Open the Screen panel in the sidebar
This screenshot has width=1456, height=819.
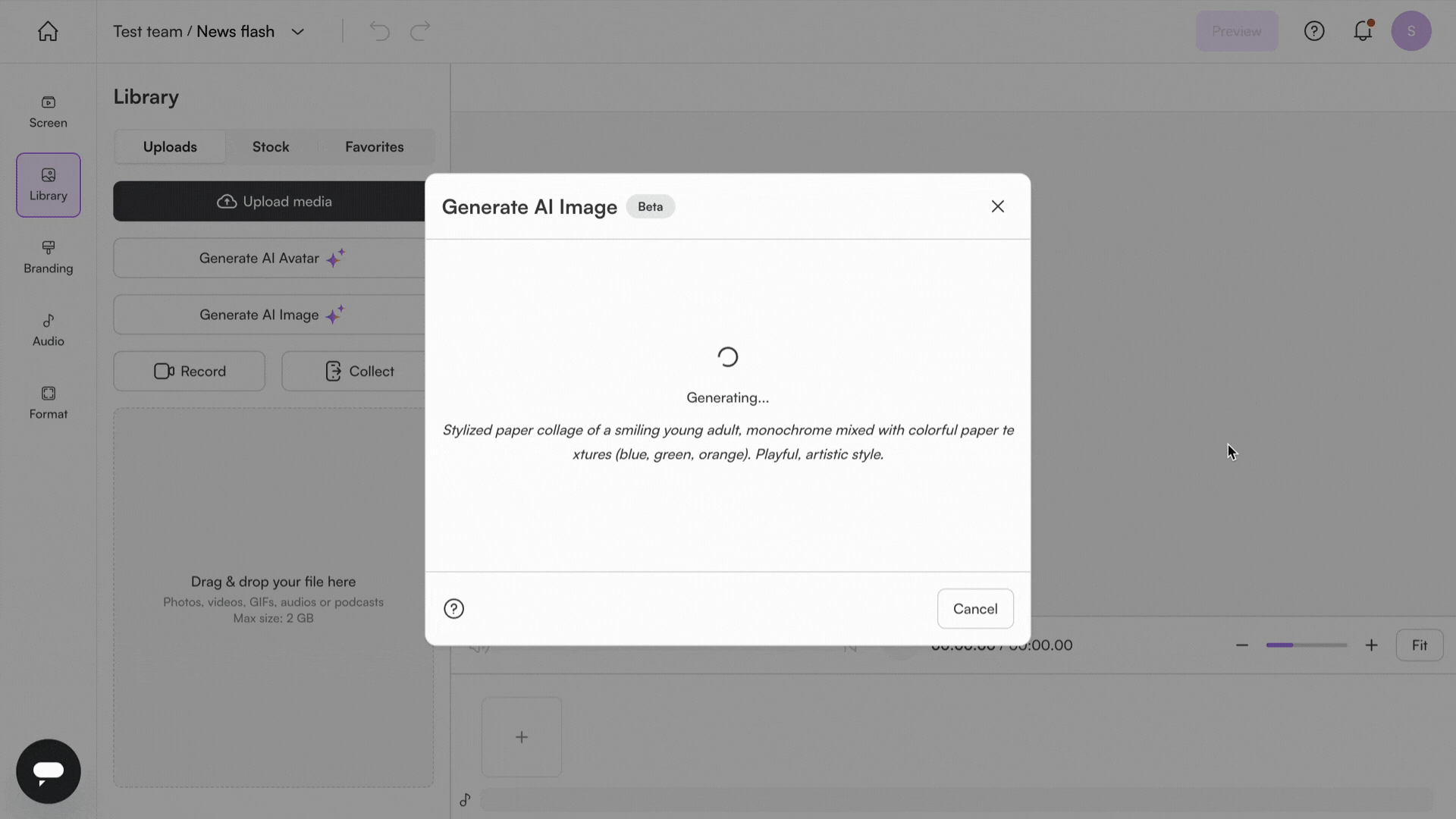(47, 111)
